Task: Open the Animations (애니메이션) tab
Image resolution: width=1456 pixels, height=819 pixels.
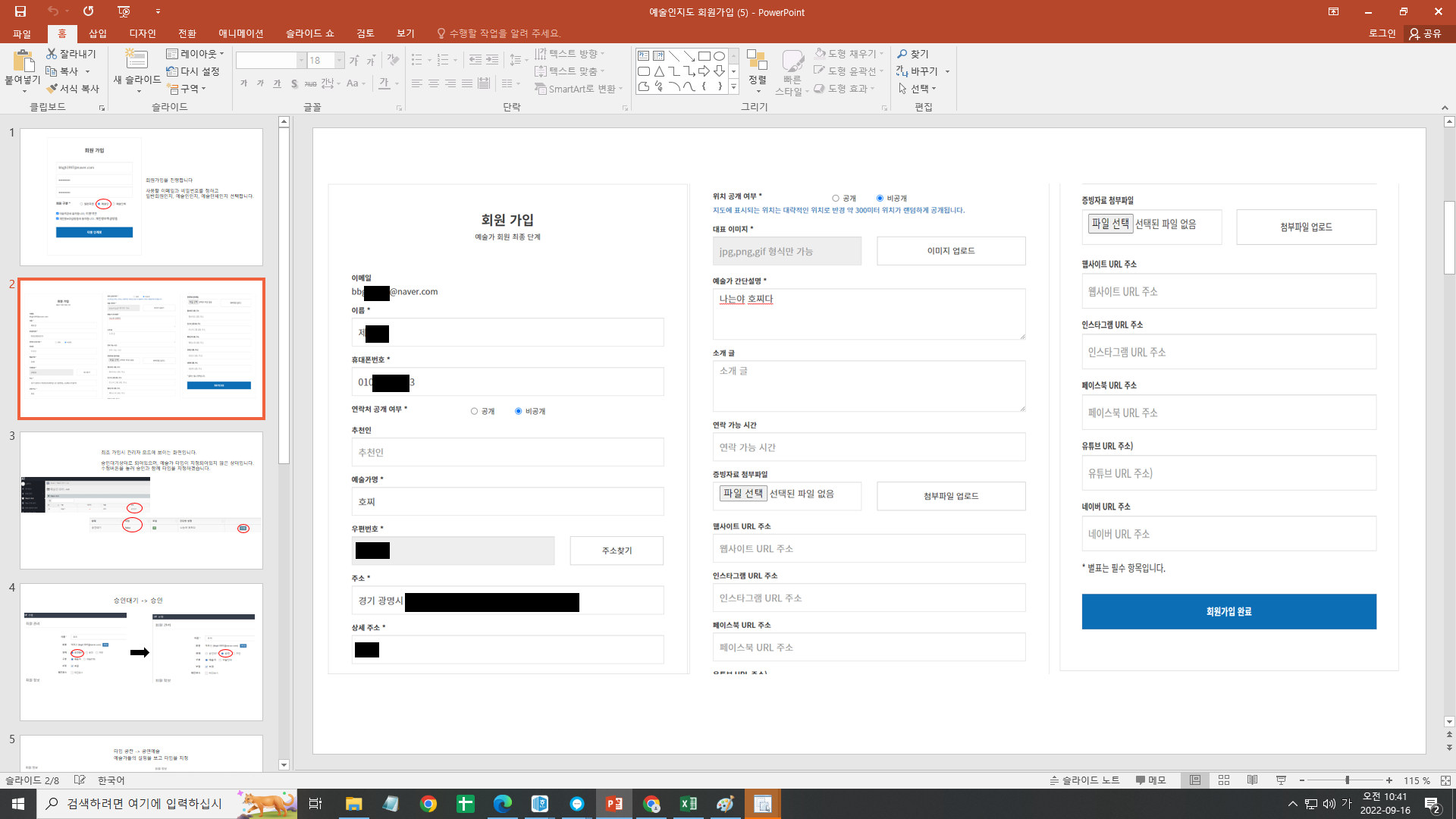Action: (x=240, y=33)
